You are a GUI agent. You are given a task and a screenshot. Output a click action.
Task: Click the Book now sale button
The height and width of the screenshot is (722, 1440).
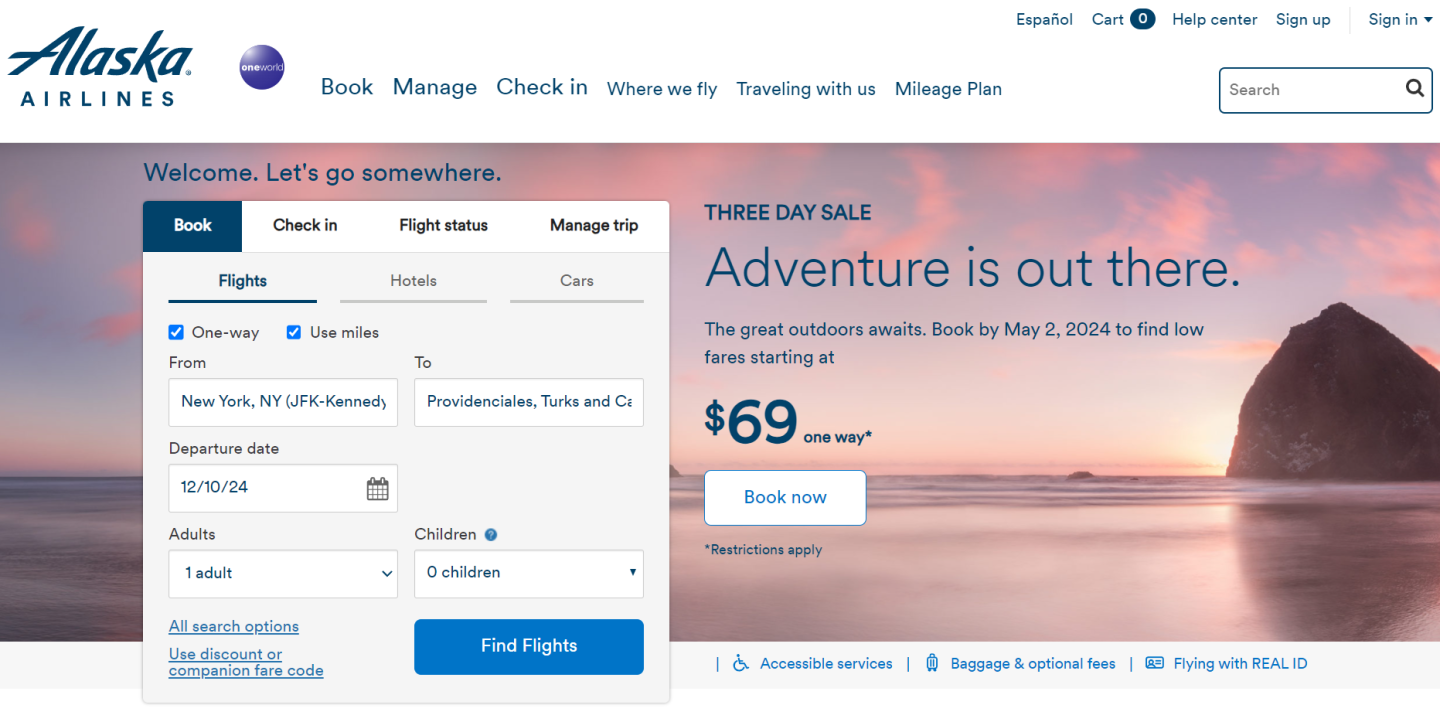pyautogui.click(x=785, y=497)
